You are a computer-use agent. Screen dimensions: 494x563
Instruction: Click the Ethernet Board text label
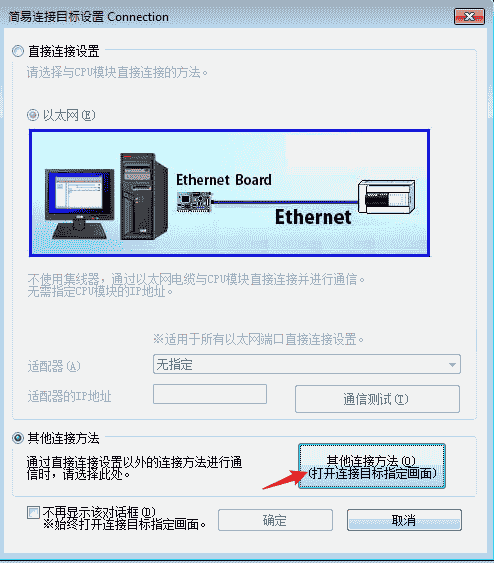[x=224, y=180]
